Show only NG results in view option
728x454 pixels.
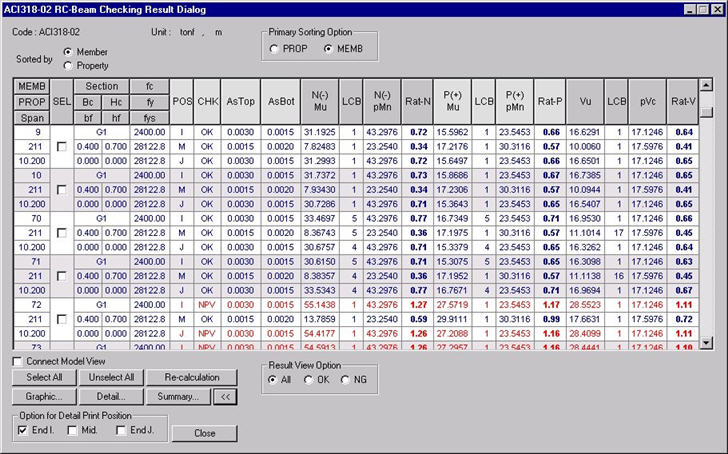pyautogui.click(x=346, y=380)
